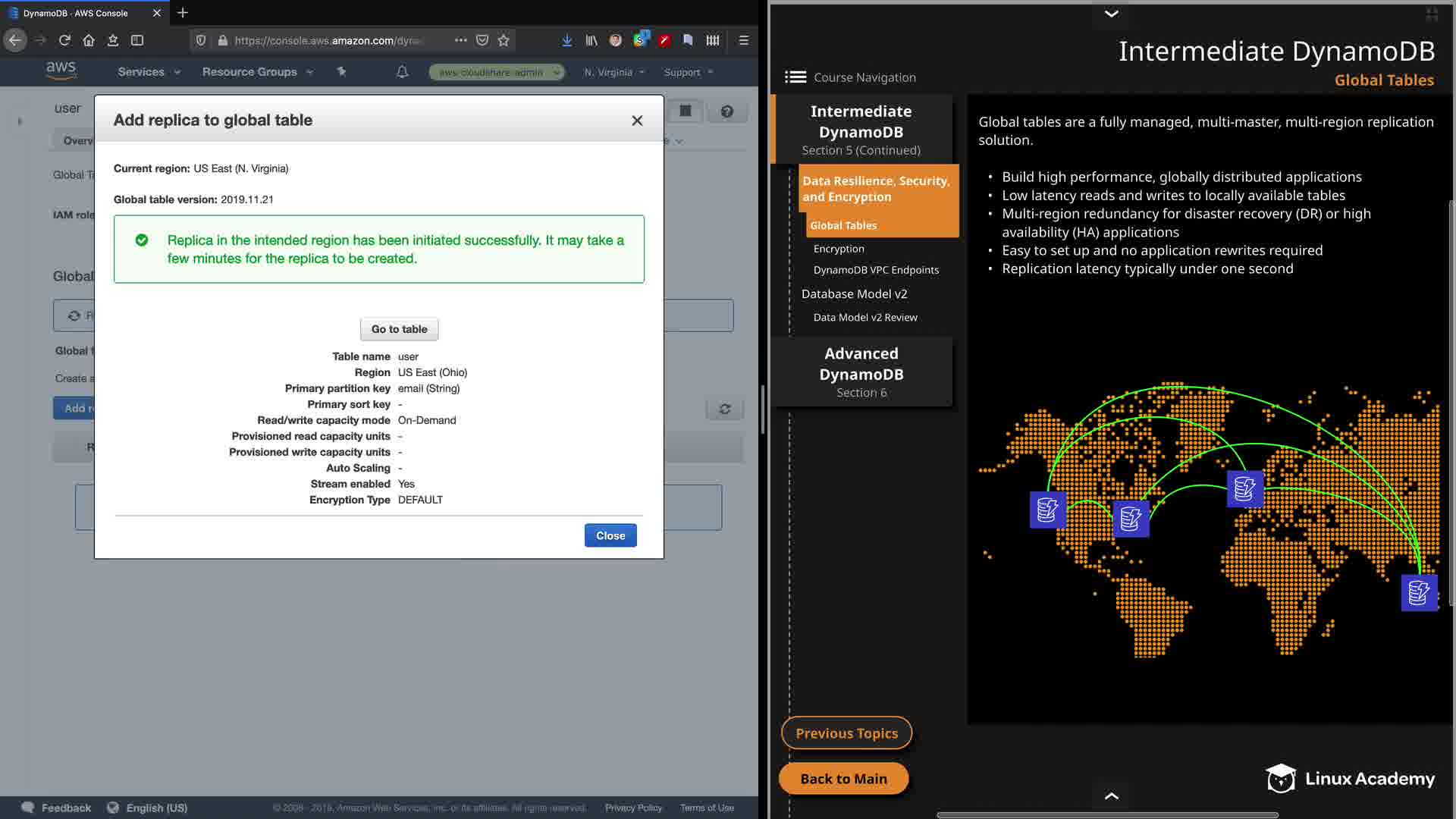
Task: Close the Add replica dialog with X
Action: click(x=637, y=121)
